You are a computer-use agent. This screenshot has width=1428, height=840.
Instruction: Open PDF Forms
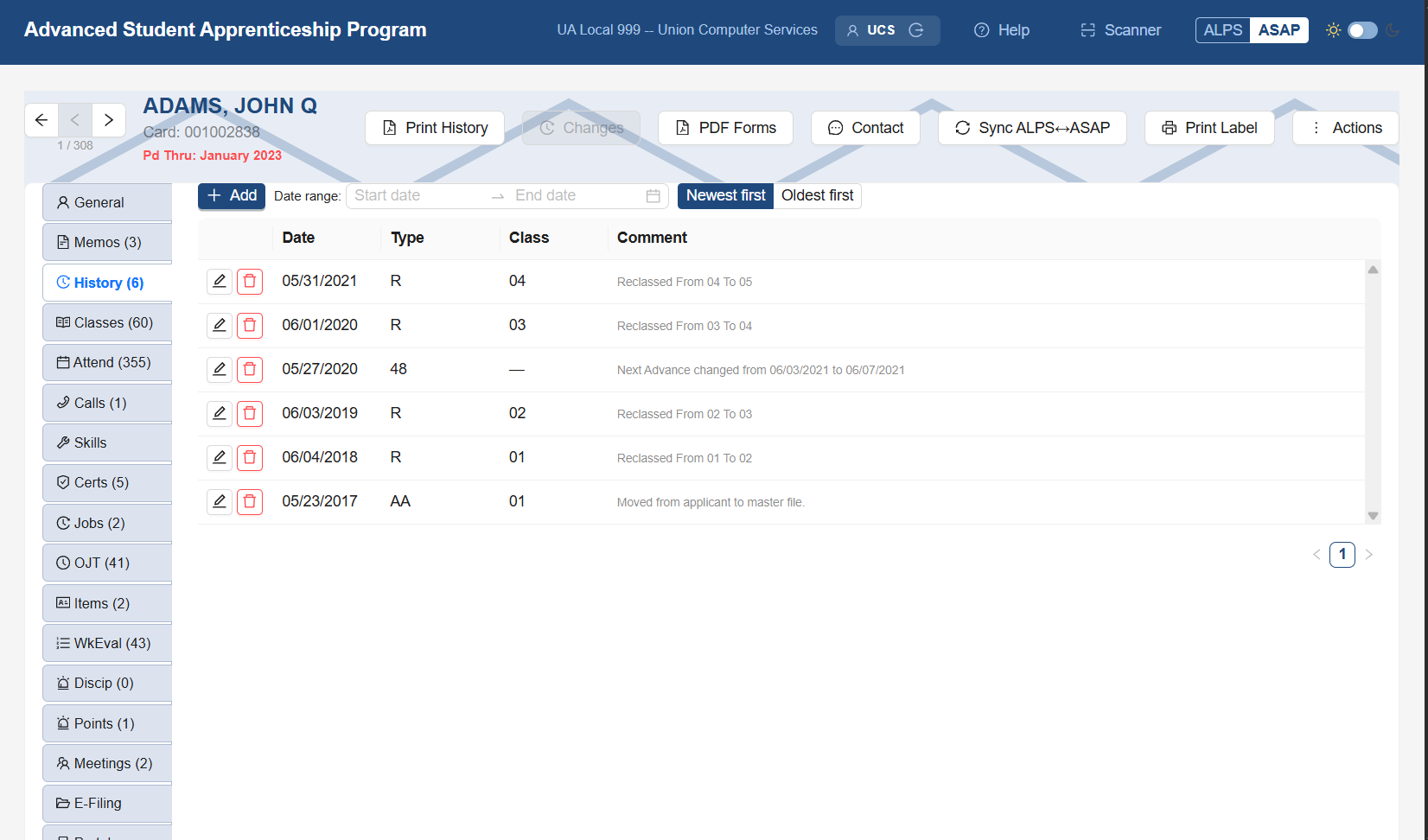pos(725,128)
